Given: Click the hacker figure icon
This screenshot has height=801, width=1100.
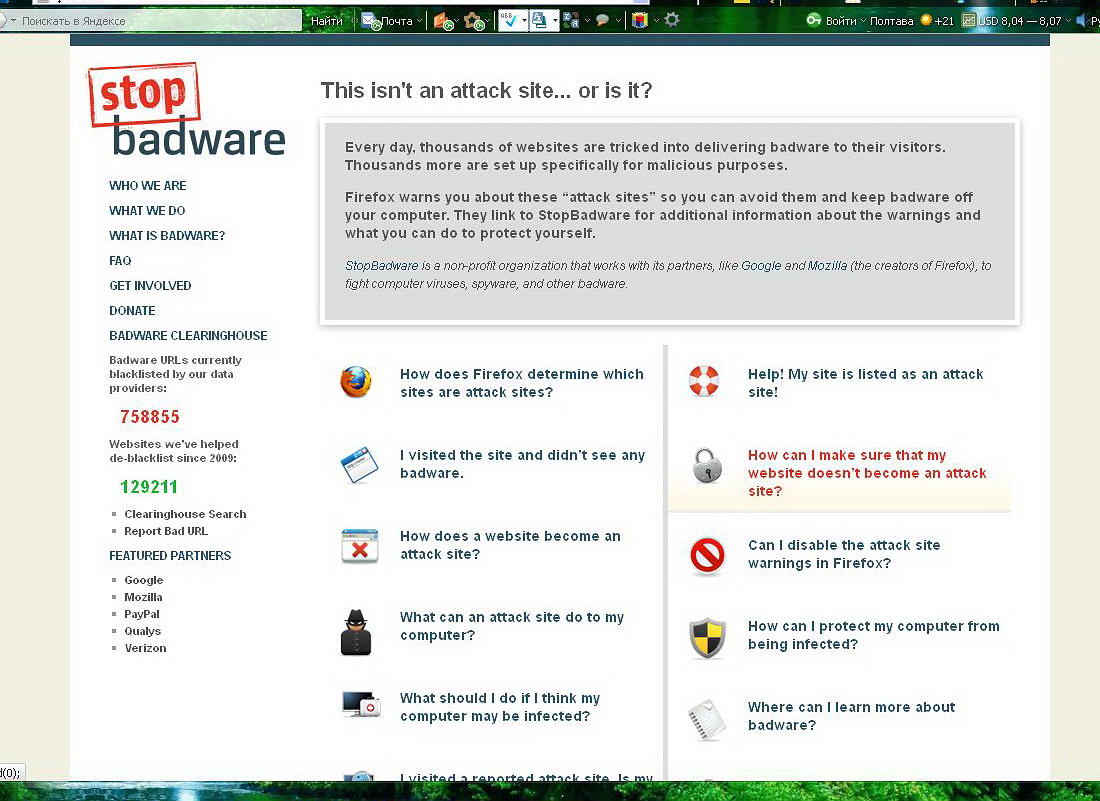Looking at the screenshot, I should 356,632.
